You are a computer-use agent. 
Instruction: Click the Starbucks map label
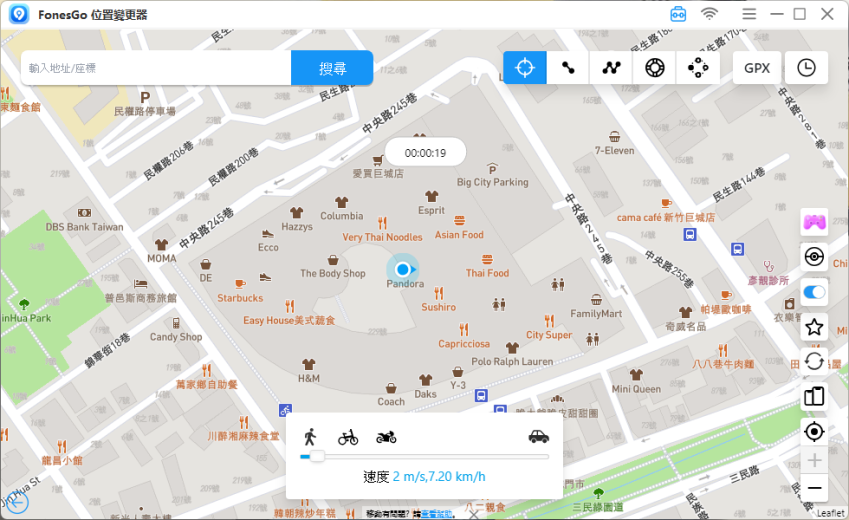tap(240, 298)
